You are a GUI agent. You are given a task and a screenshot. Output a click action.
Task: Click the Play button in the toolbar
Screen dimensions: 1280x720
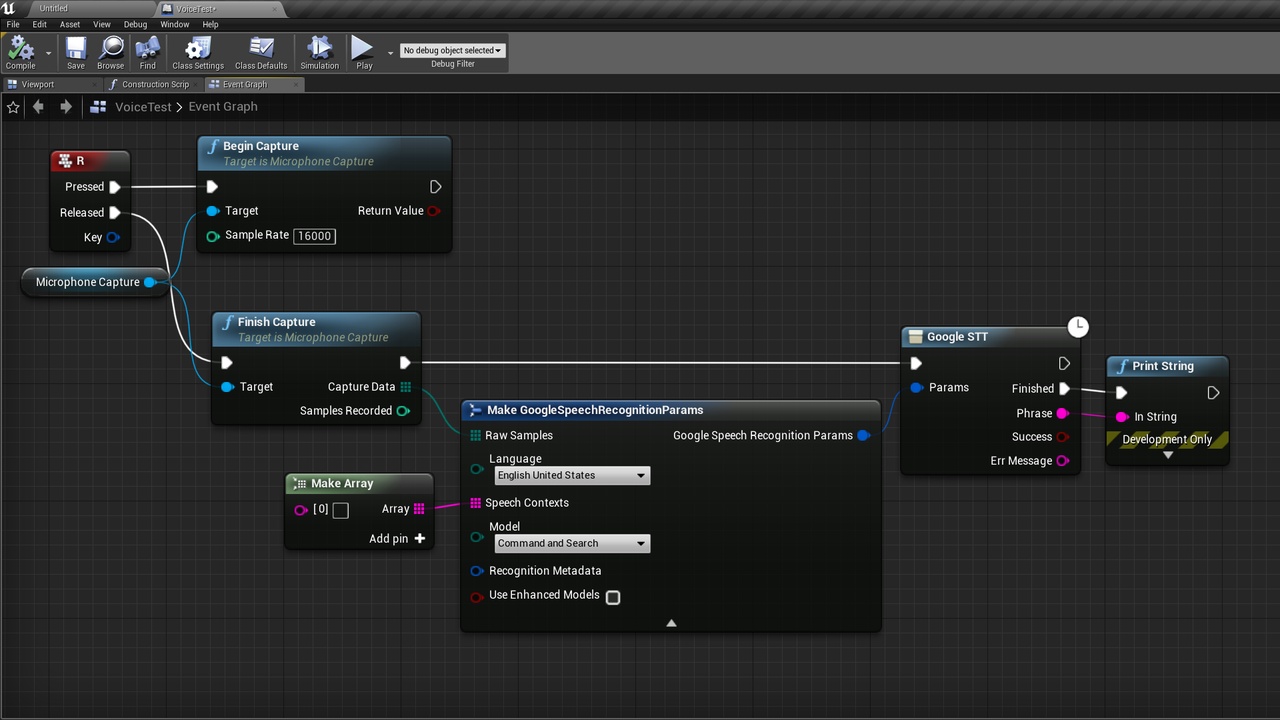[x=363, y=52]
